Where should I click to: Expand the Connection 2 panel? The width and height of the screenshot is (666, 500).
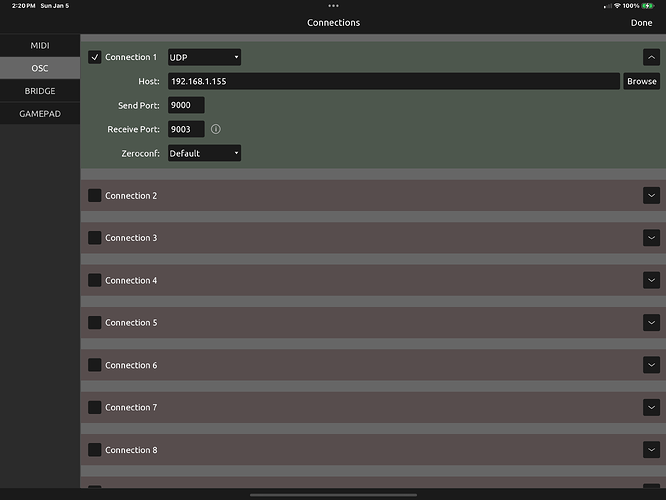pyautogui.click(x=651, y=196)
